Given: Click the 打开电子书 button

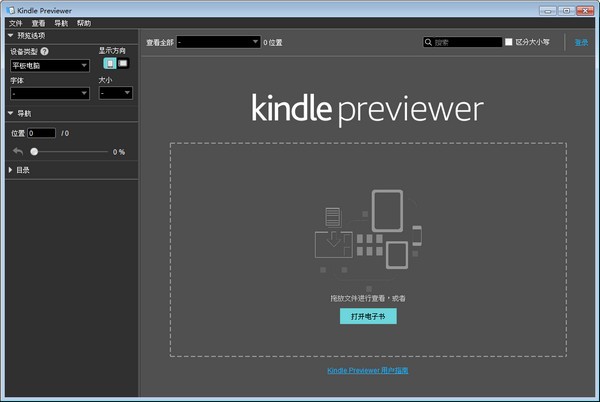Looking at the screenshot, I should pyautogui.click(x=367, y=316).
